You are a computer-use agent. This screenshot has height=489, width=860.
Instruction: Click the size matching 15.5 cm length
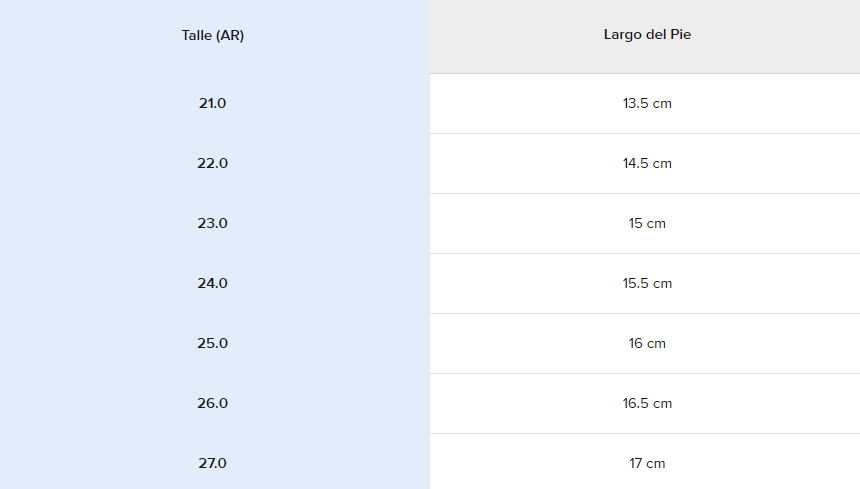tap(213, 283)
